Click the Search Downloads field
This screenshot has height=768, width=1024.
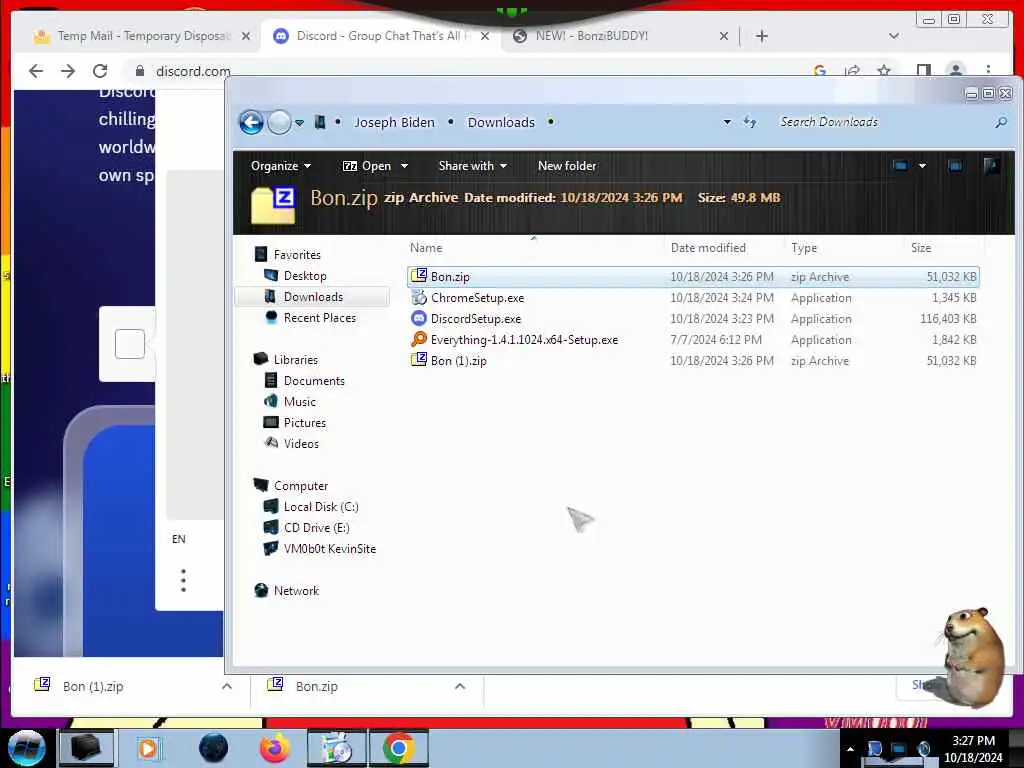pos(882,122)
